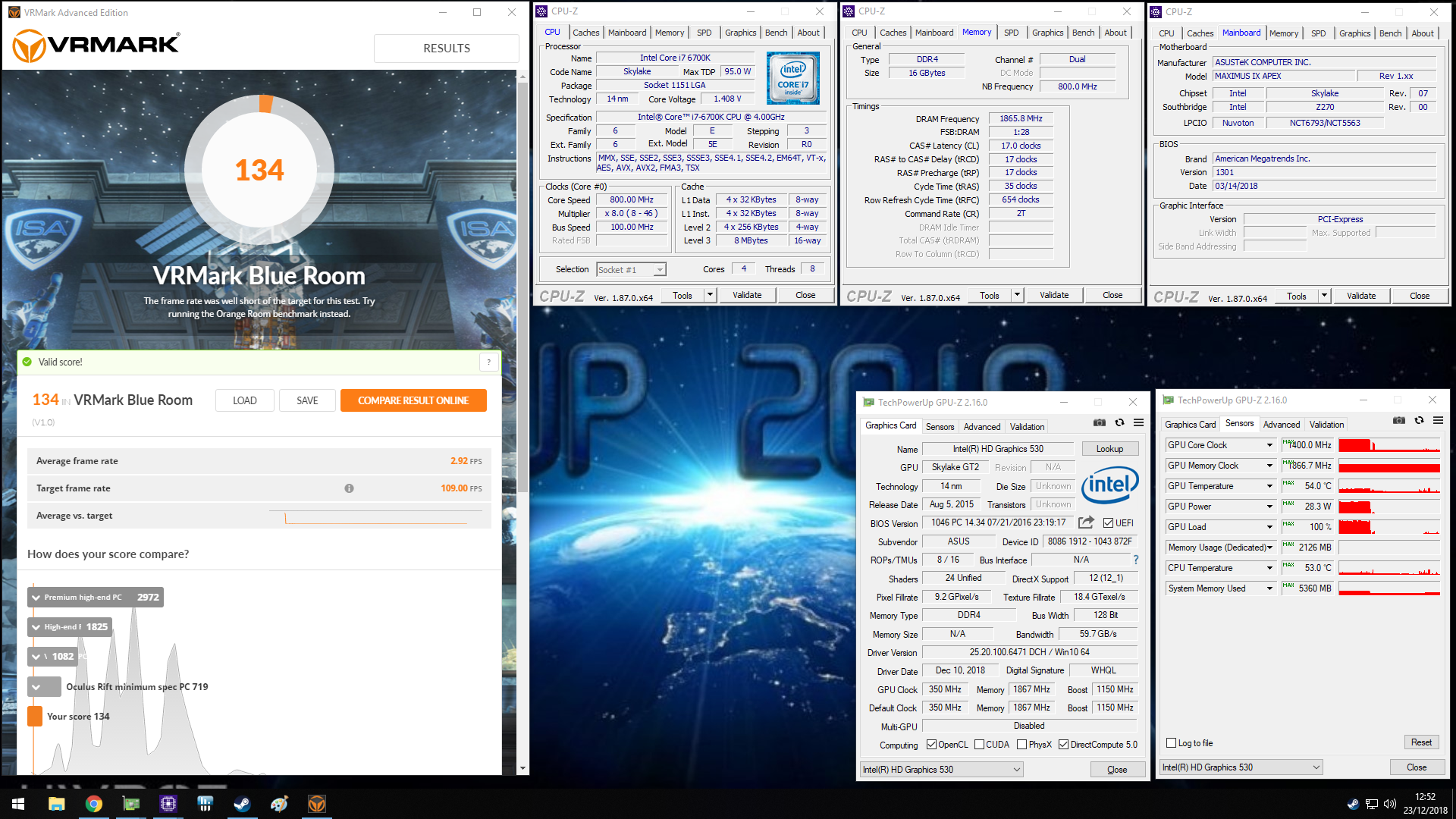Image resolution: width=1456 pixels, height=819 pixels.
Task: Click the refresh icon in GPU-Z Graphics Card window
Action: [1119, 423]
